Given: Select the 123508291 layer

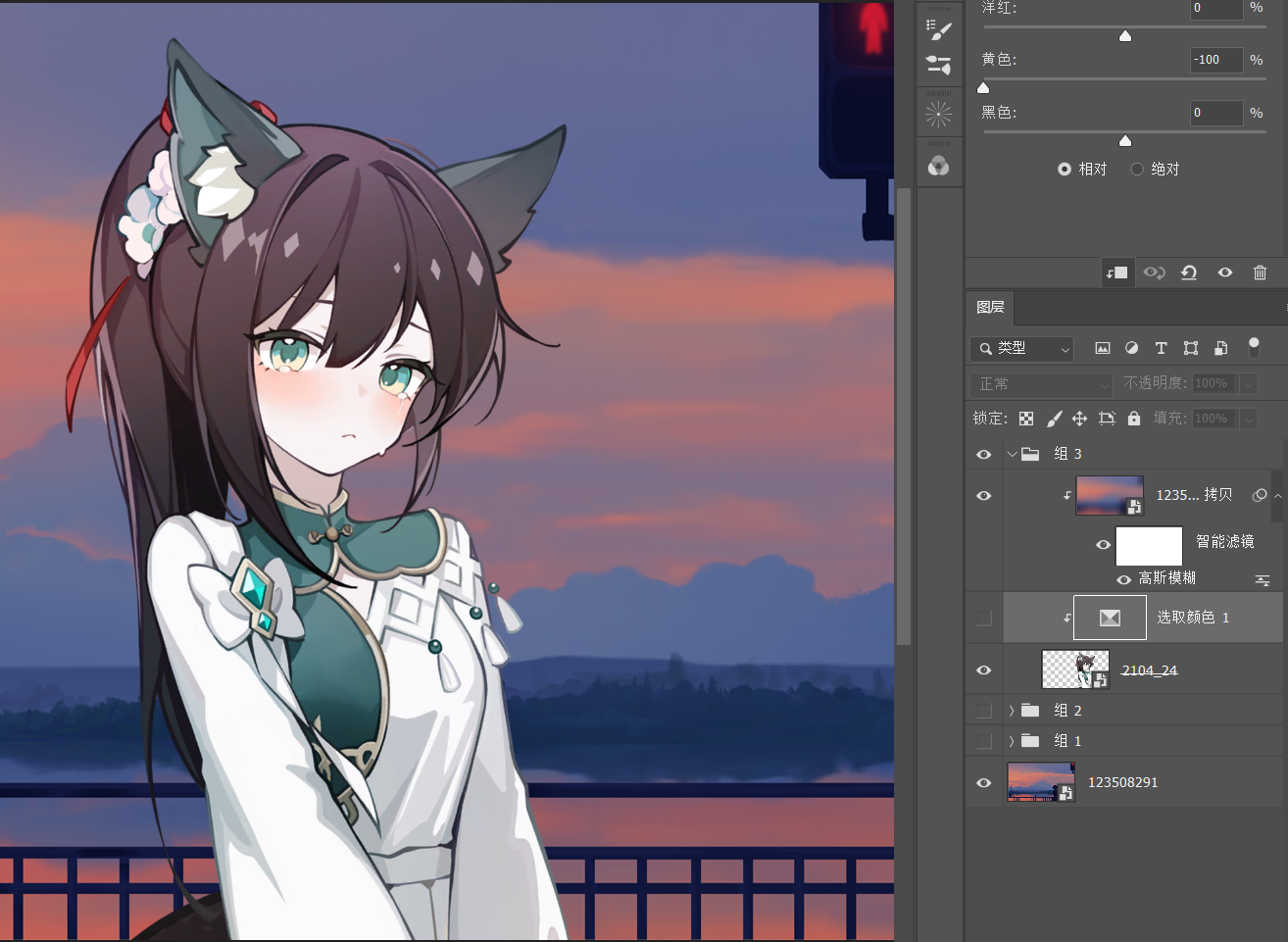Looking at the screenshot, I should pyautogui.click(x=1124, y=782).
